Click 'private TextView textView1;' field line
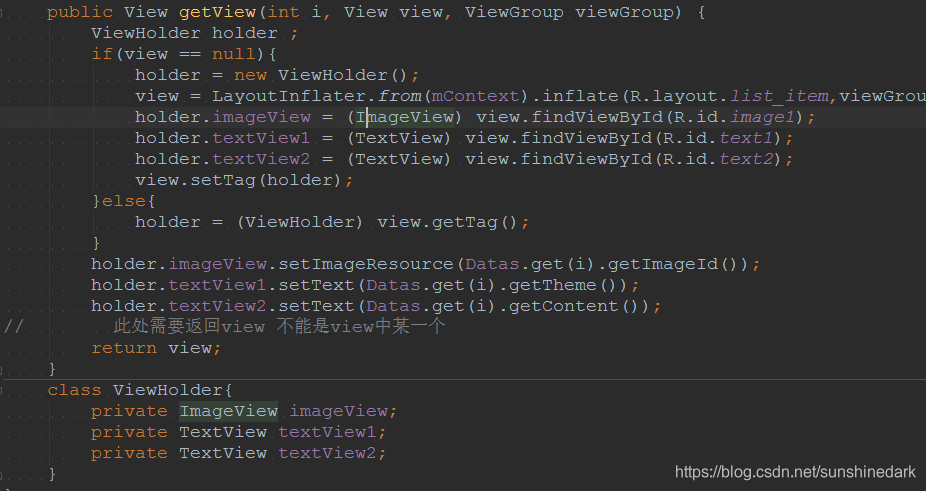The image size is (926, 491). tap(239, 432)
